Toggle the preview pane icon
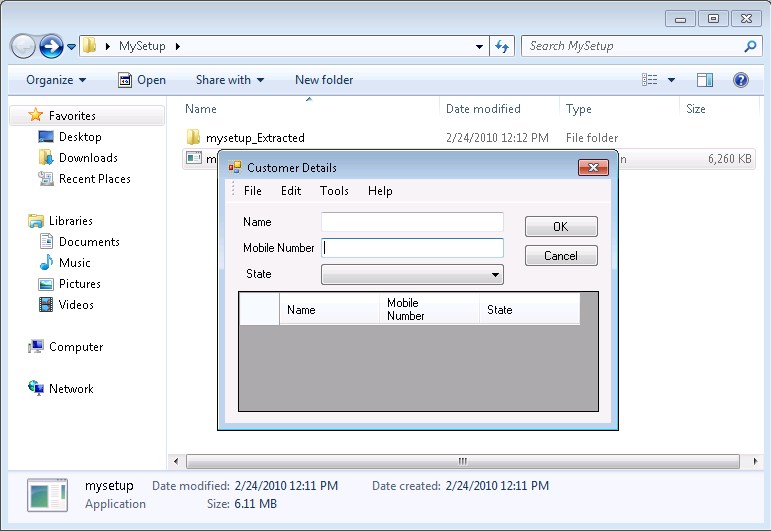Image resolution: width=771 pixels, height=531 pixels. [x=705, y=80]
